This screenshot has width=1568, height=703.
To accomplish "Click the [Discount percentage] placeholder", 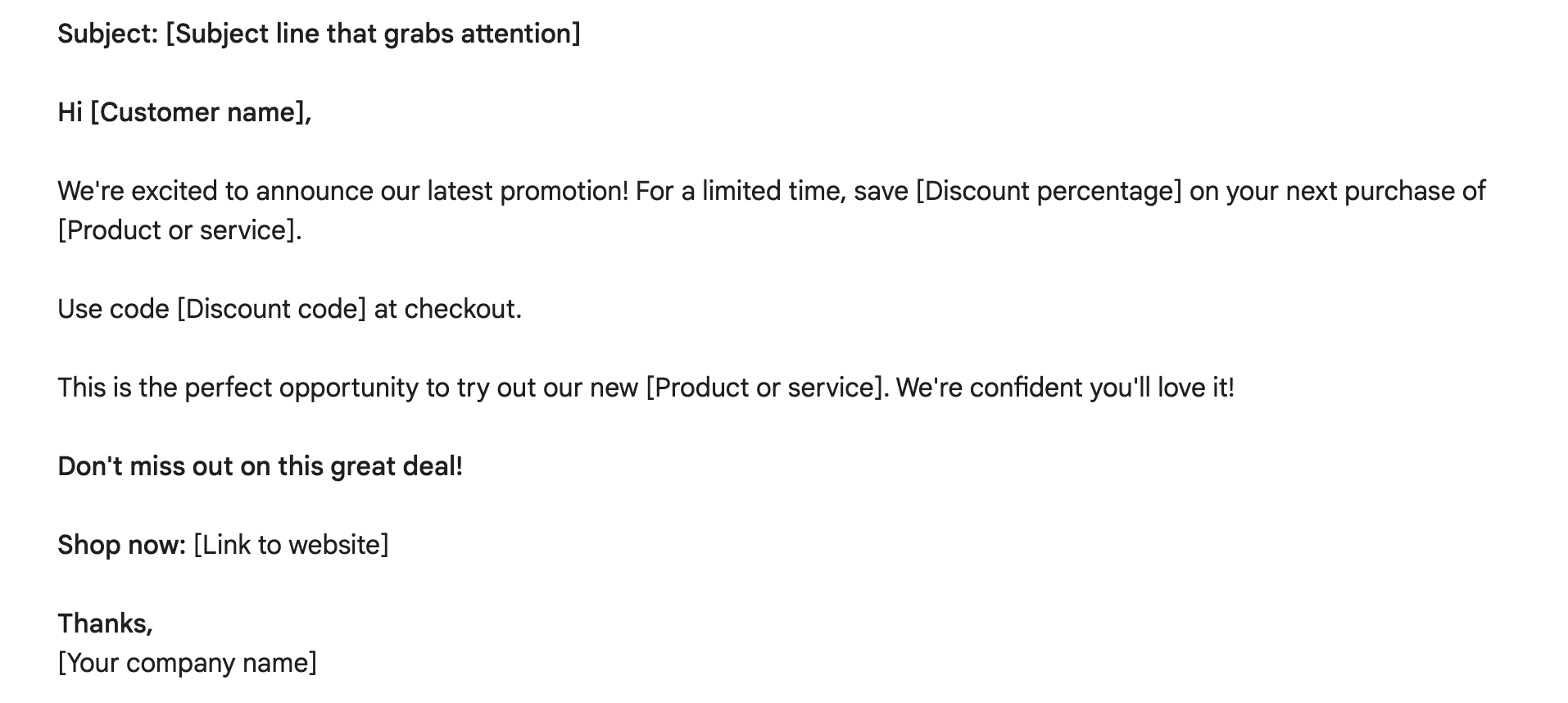I will pyautogui.click(x=1049, y=191).
